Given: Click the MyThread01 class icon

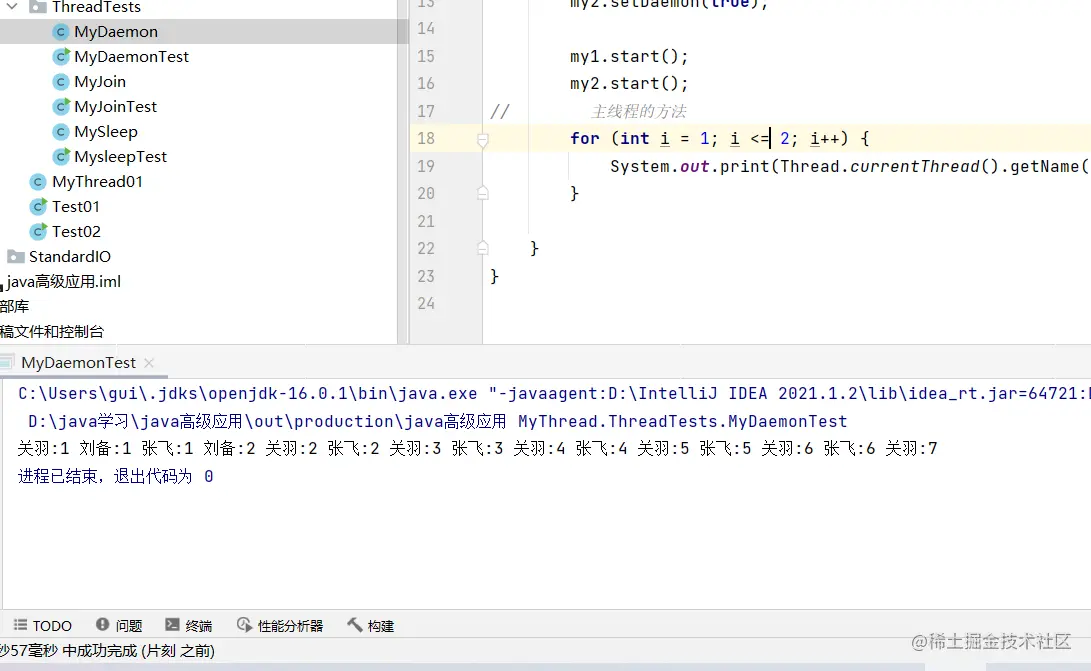Looking at the screenshot, I should coord(39,182).
